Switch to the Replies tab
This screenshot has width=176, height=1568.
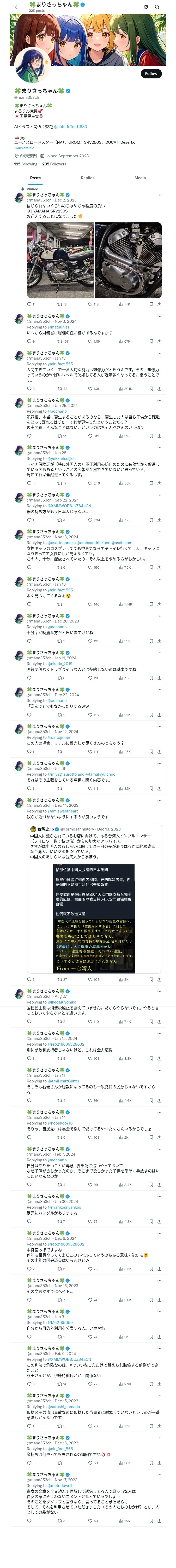87,178
